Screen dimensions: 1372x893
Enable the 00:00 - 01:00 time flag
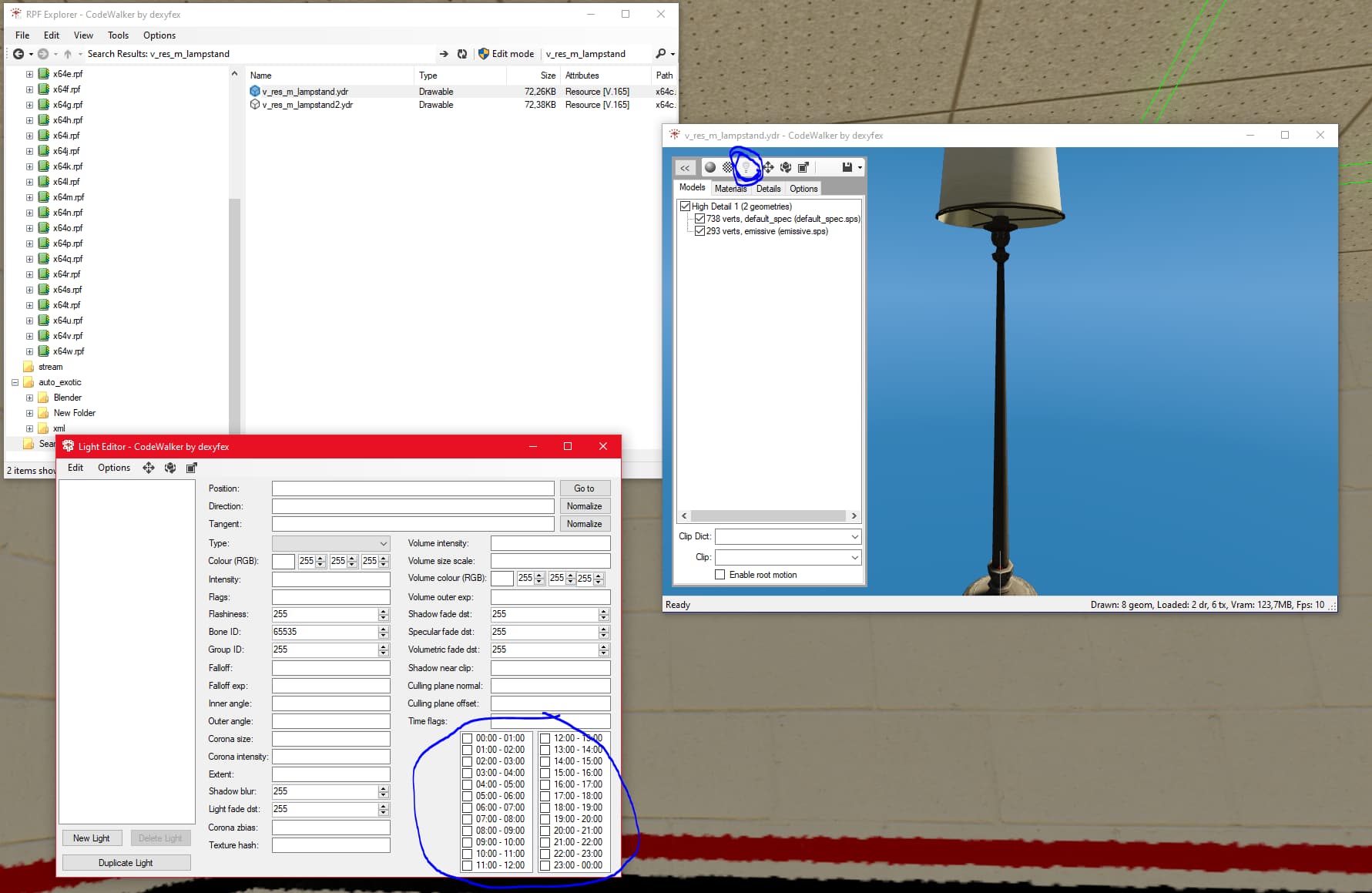468,738
